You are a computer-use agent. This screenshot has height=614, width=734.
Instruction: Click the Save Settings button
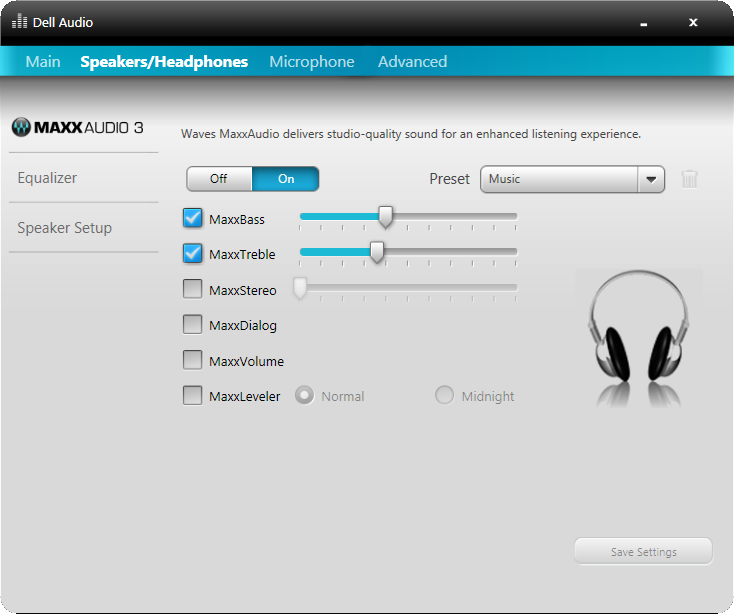(643, 551)
